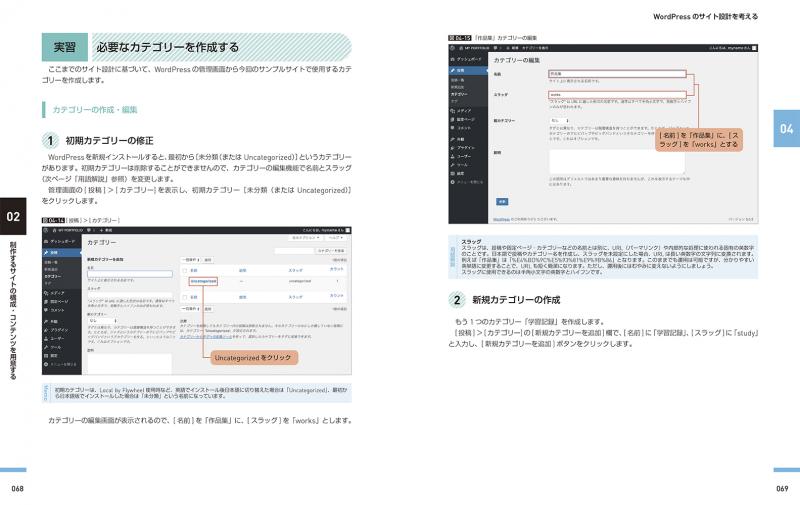Open Plugins icon in category edit sidebar

(453, 148)
